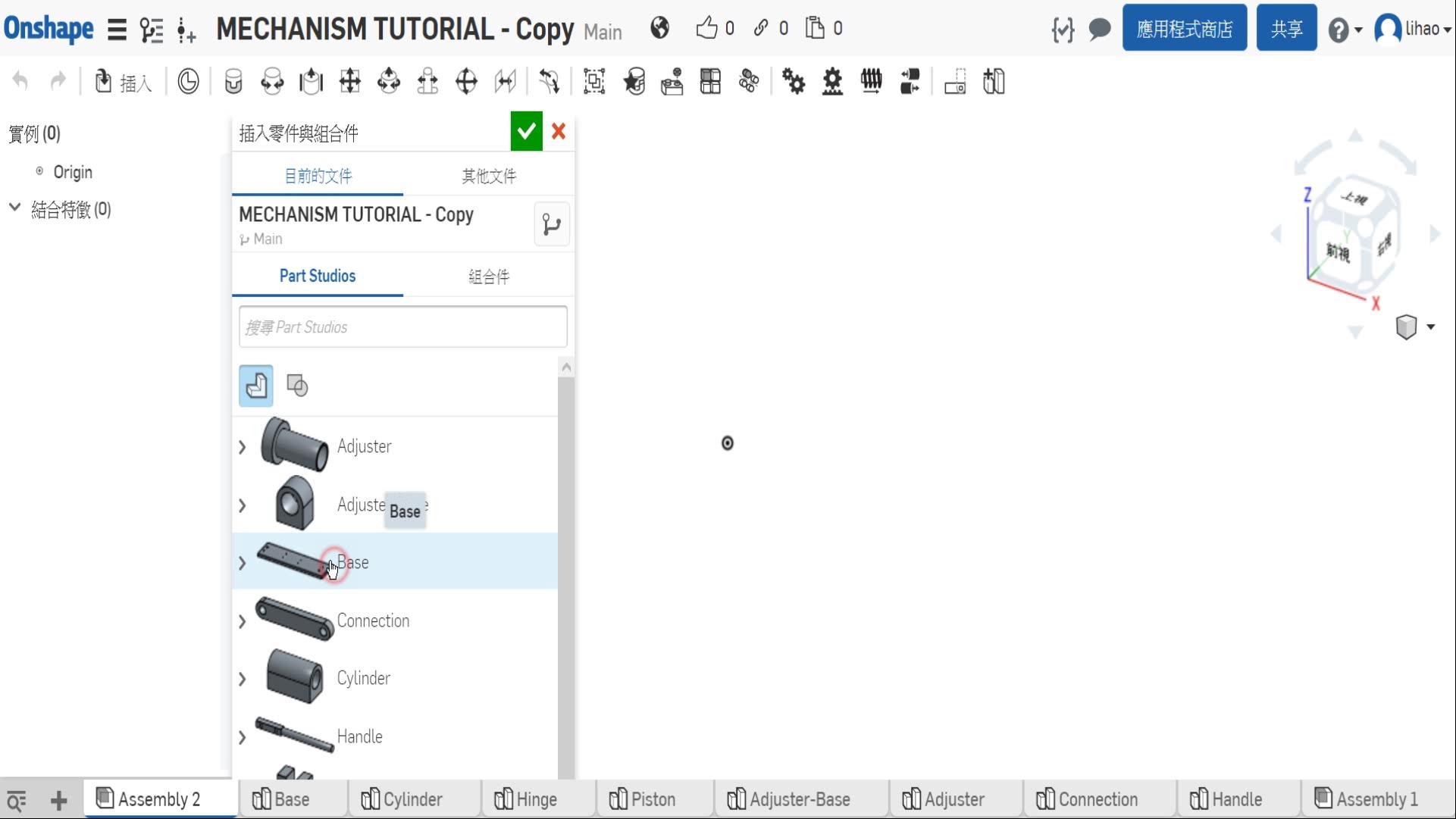Open the lihao user account menu
The width and height of the screenshot is (1456, 819).
(1413, 30)
